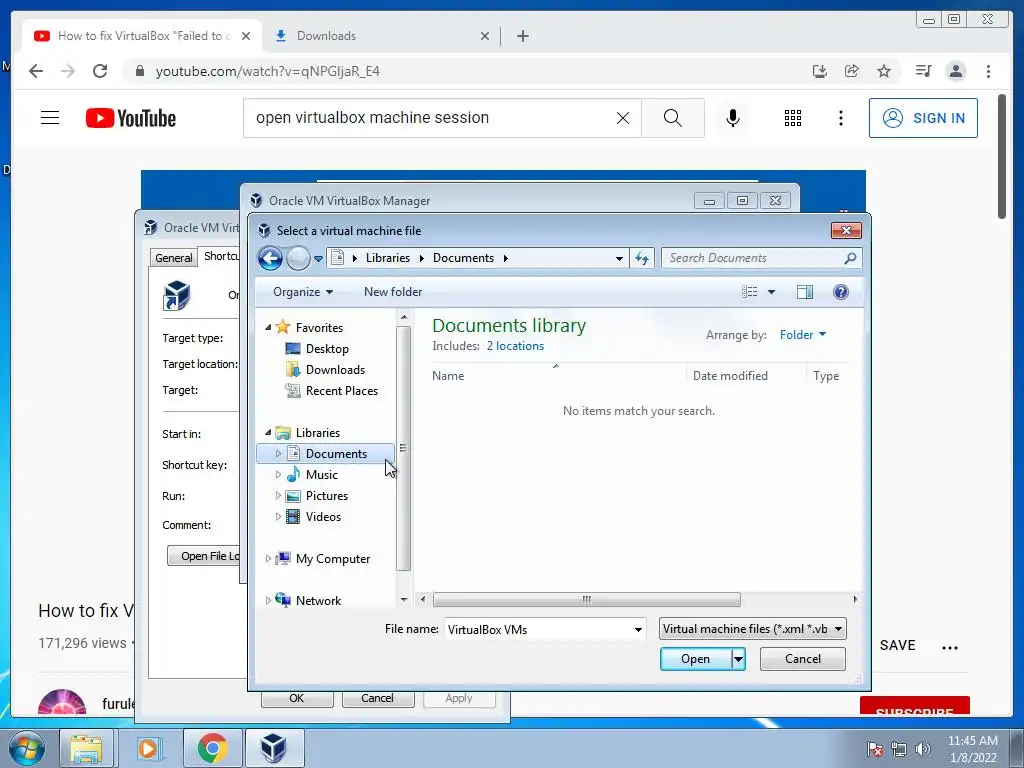
Task: Click navigation pane vertical scrollbar
Action: (404, 448)
